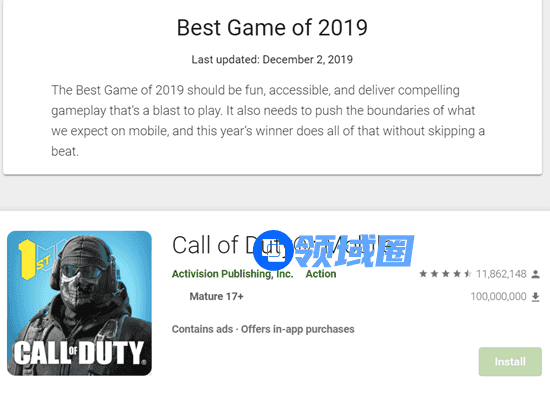Image resolution: width=550 pixels, height=402 pixels.
Task: Click the CALL OF DUTY logo on the artwork
Action: [x=79, y=353]
